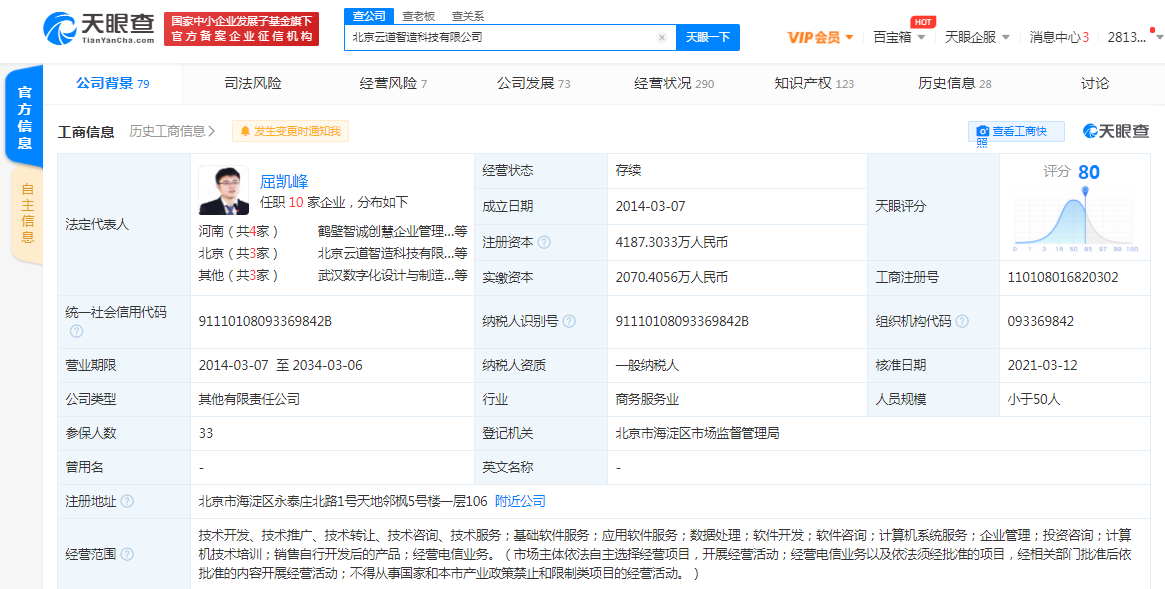Viewport: 1165px width, 589px height.
Task: Switch to the 查关系 search tab
Action: point(468,16)
